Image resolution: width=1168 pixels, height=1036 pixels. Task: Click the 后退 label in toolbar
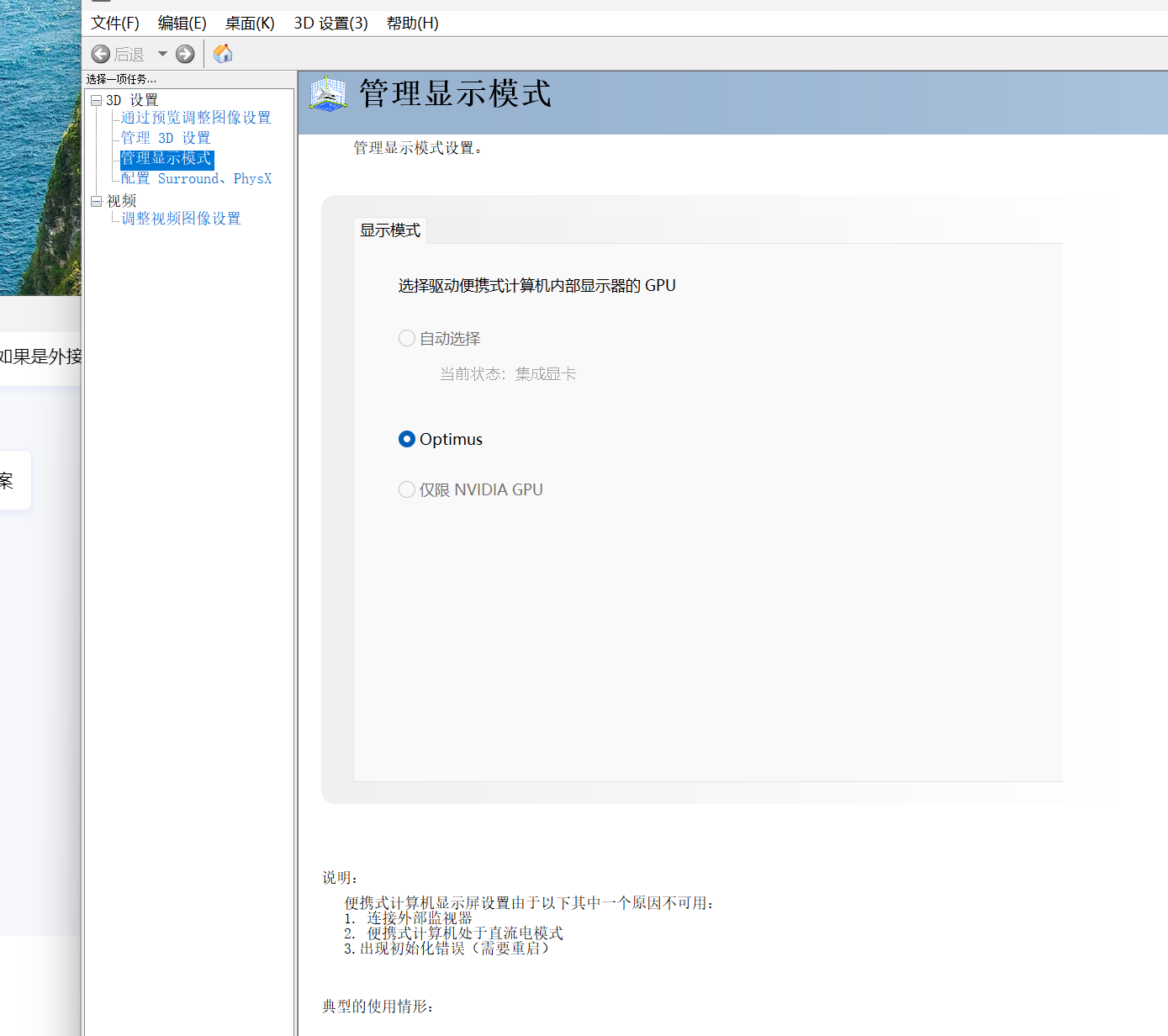click(x=129, y=55)
